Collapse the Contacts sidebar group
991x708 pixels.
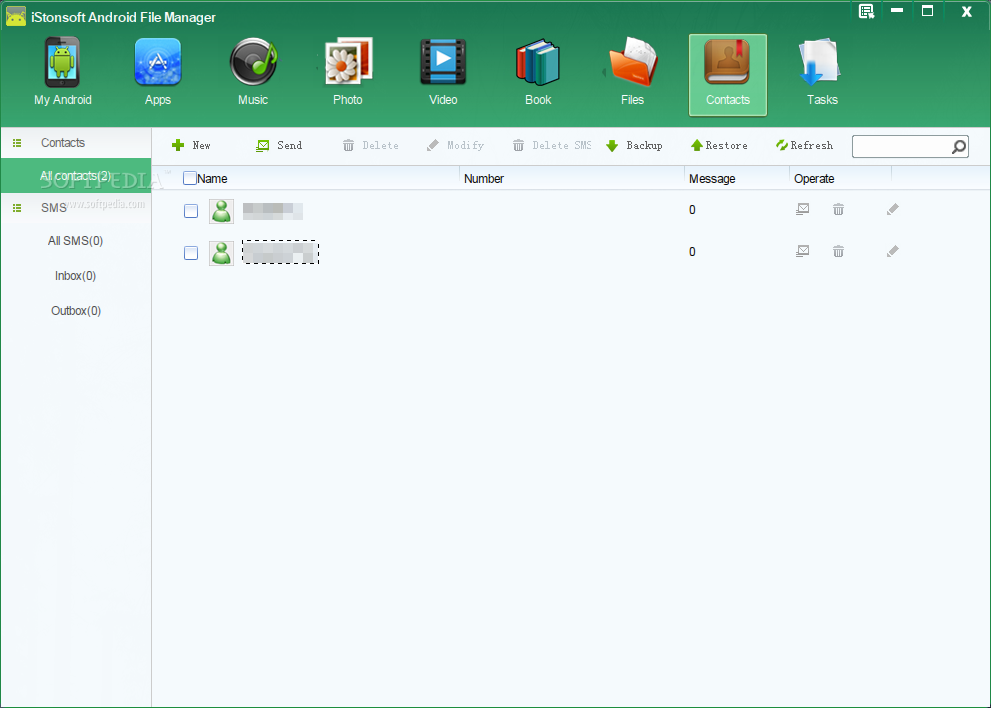pos(17,143)
